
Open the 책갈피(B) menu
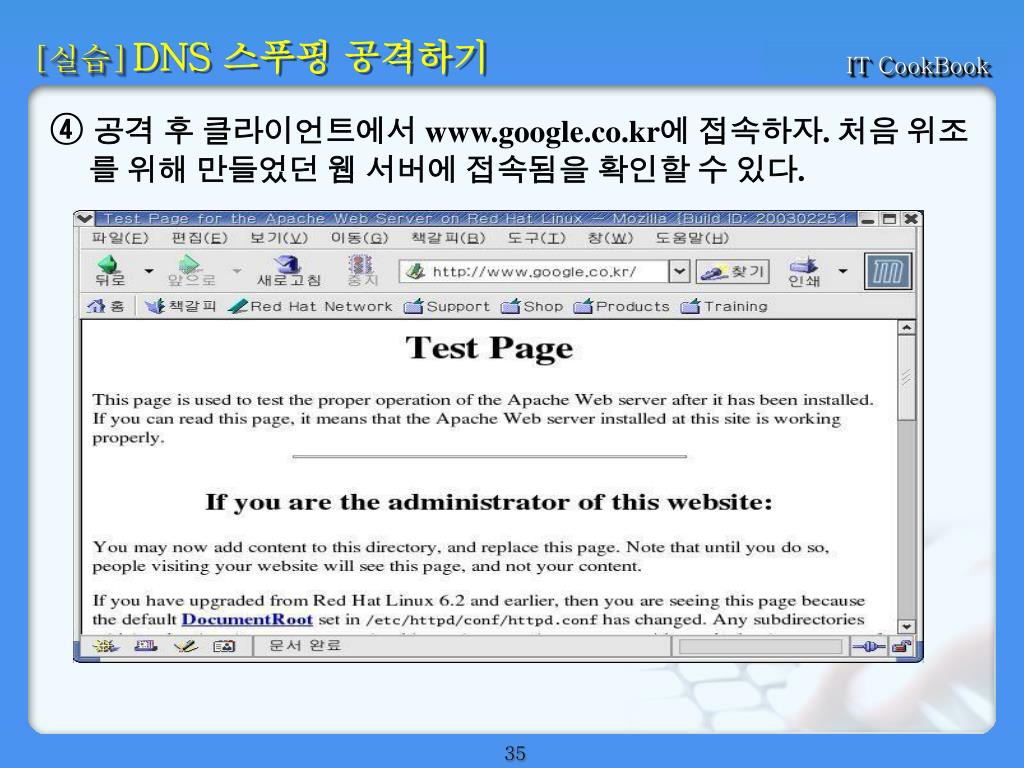[448, 238]
